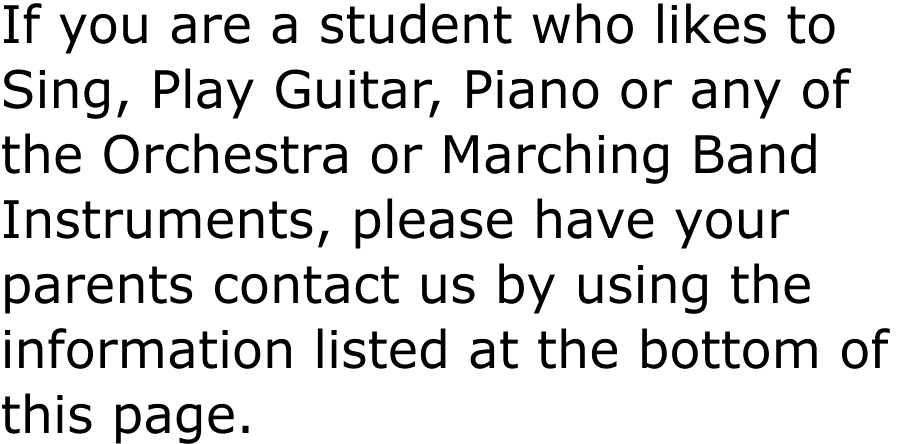Click the word "likes" in first line

pos(712,26)
